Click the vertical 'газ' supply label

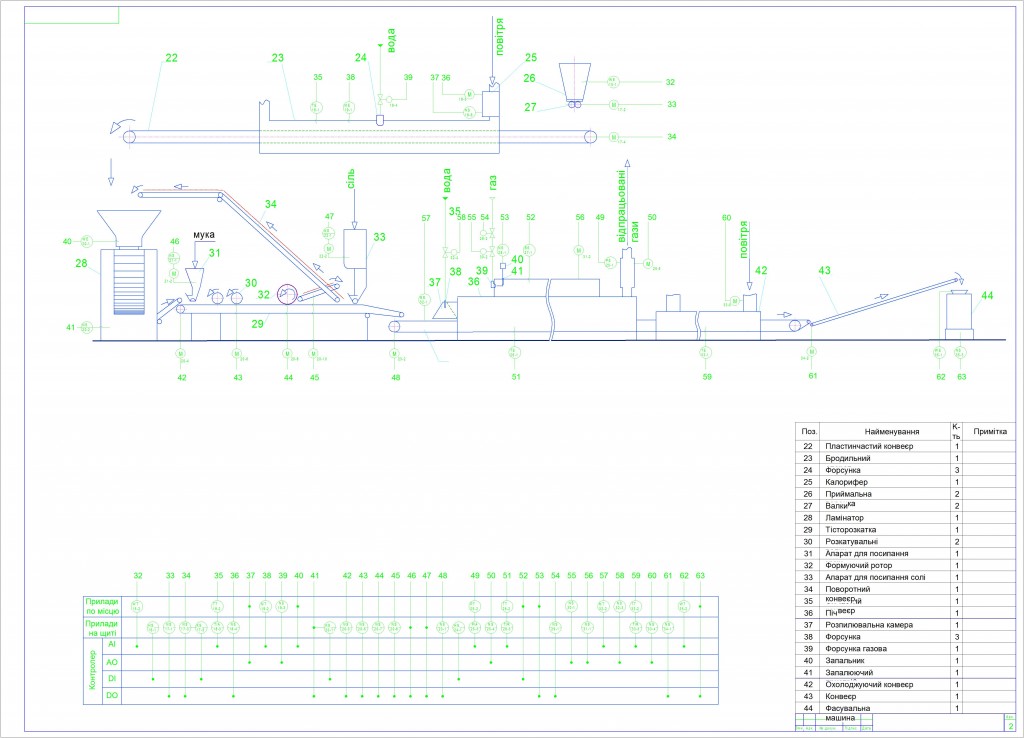coord(492,183)
